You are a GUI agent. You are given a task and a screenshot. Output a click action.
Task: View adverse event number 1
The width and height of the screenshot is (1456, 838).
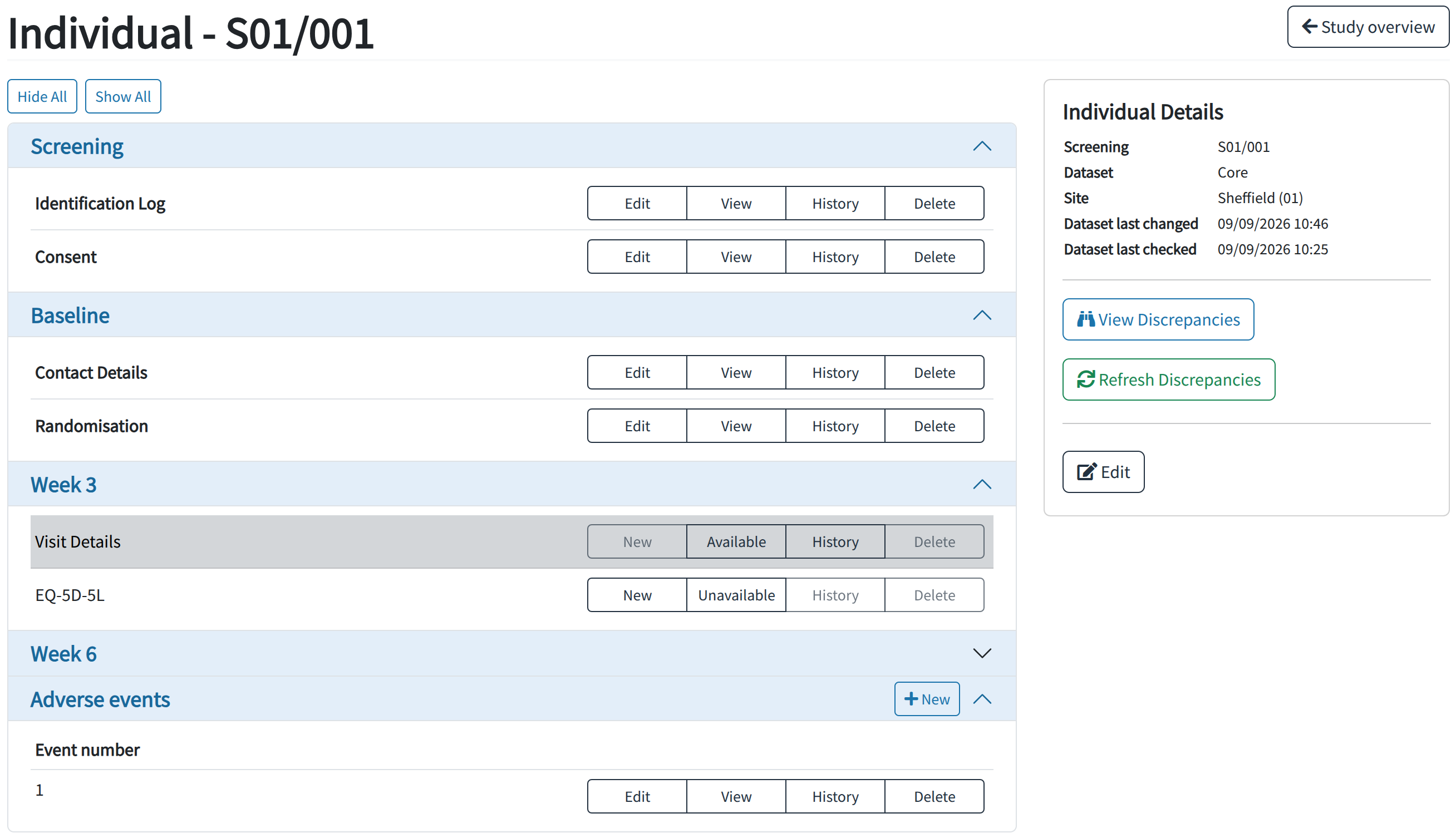pos(736,797)
